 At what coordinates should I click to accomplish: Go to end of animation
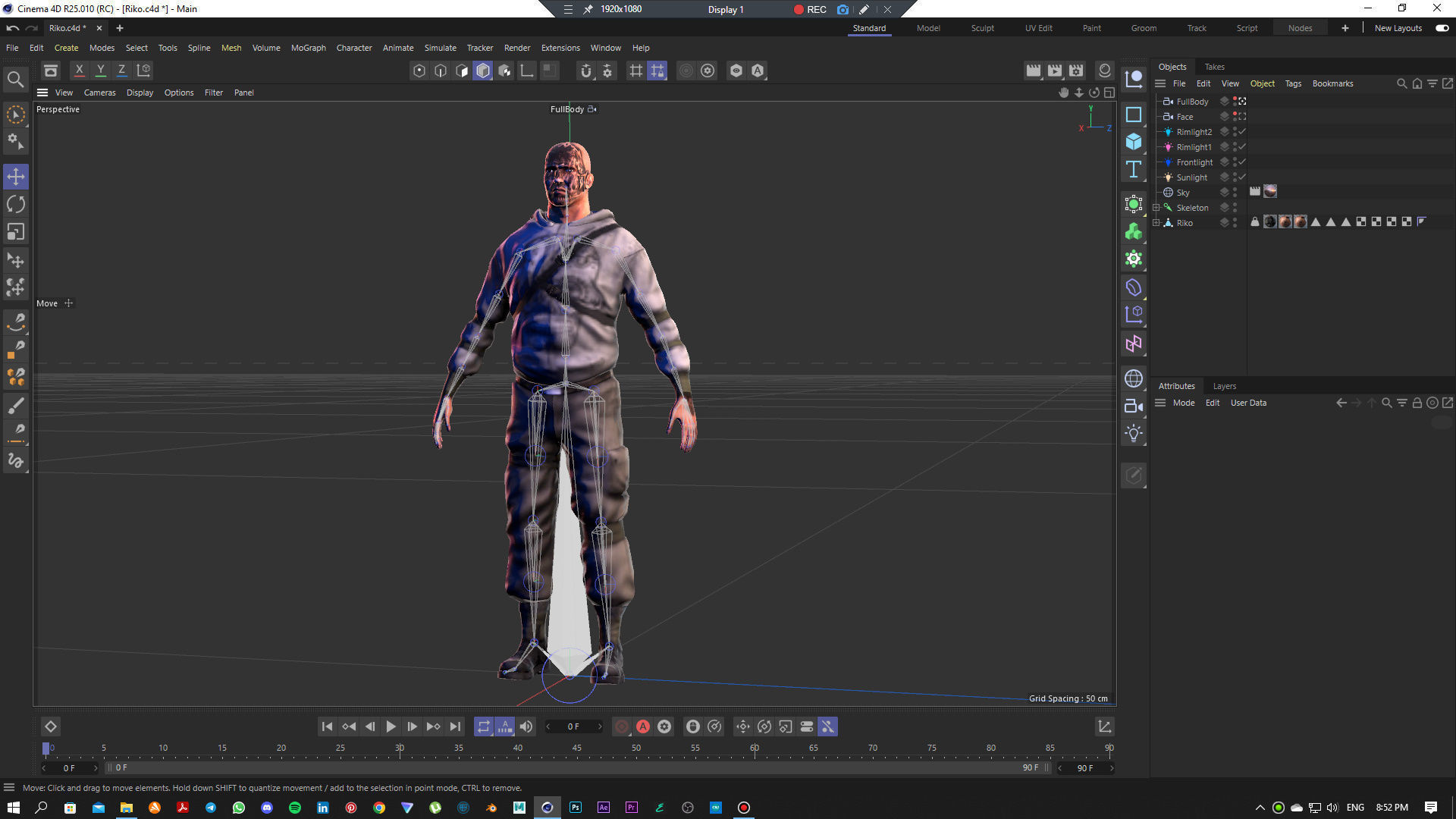point(454,726)
